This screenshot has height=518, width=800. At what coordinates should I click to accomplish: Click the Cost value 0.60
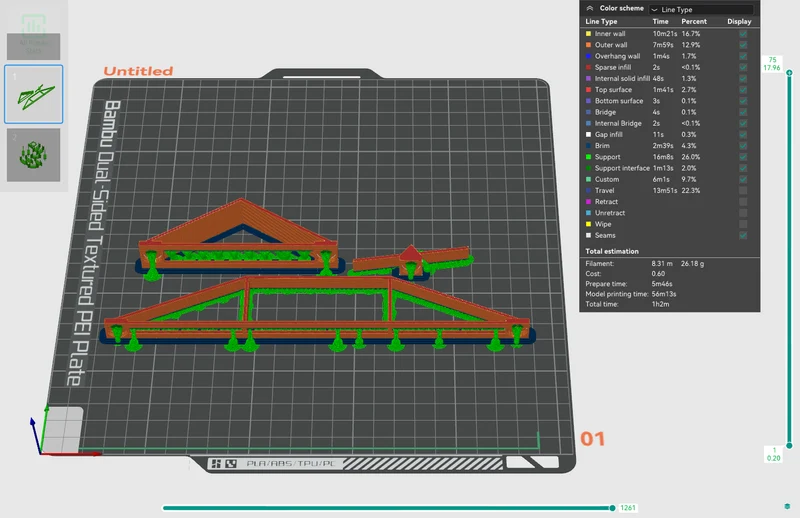point(658,274)
